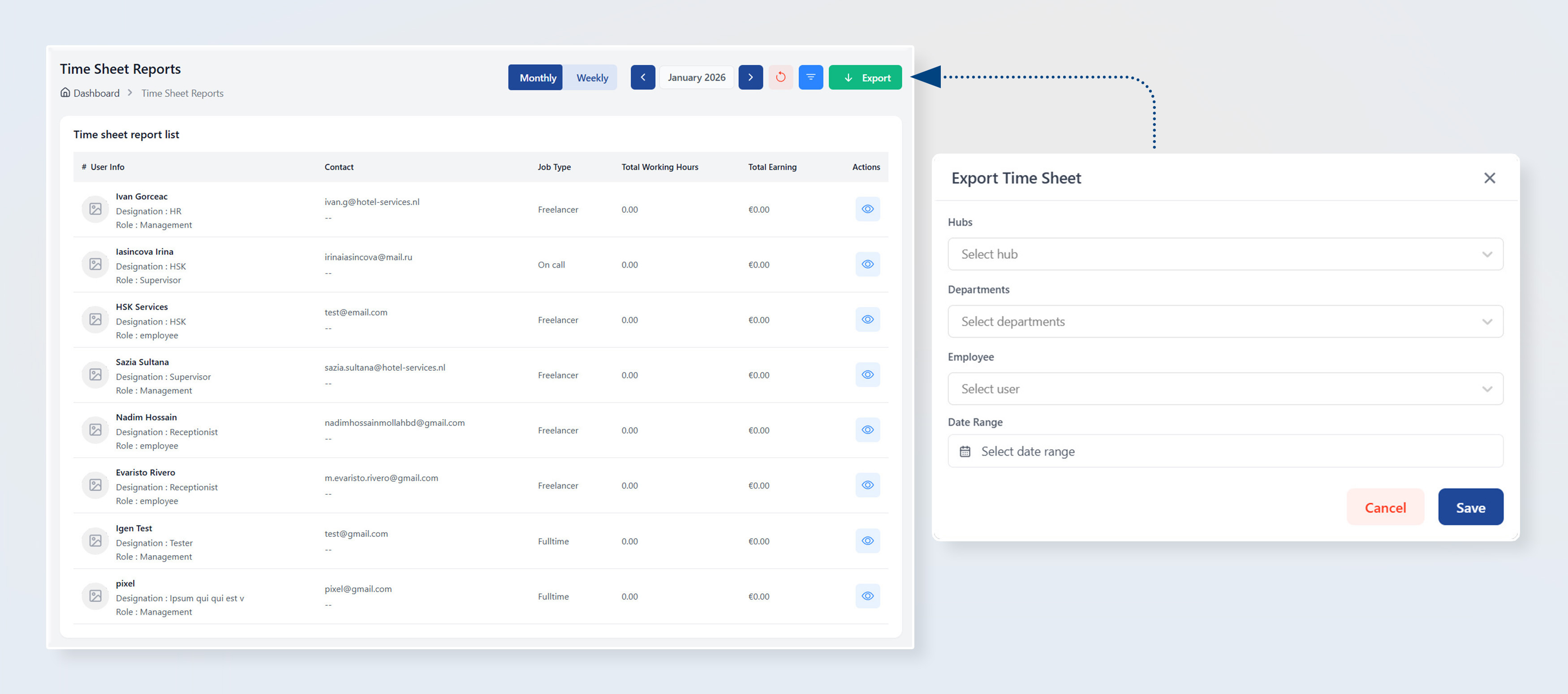The width and height of the screenshot is (1568, 694).
Task: Open the filter icon next to Export
Action: [811, 77]
